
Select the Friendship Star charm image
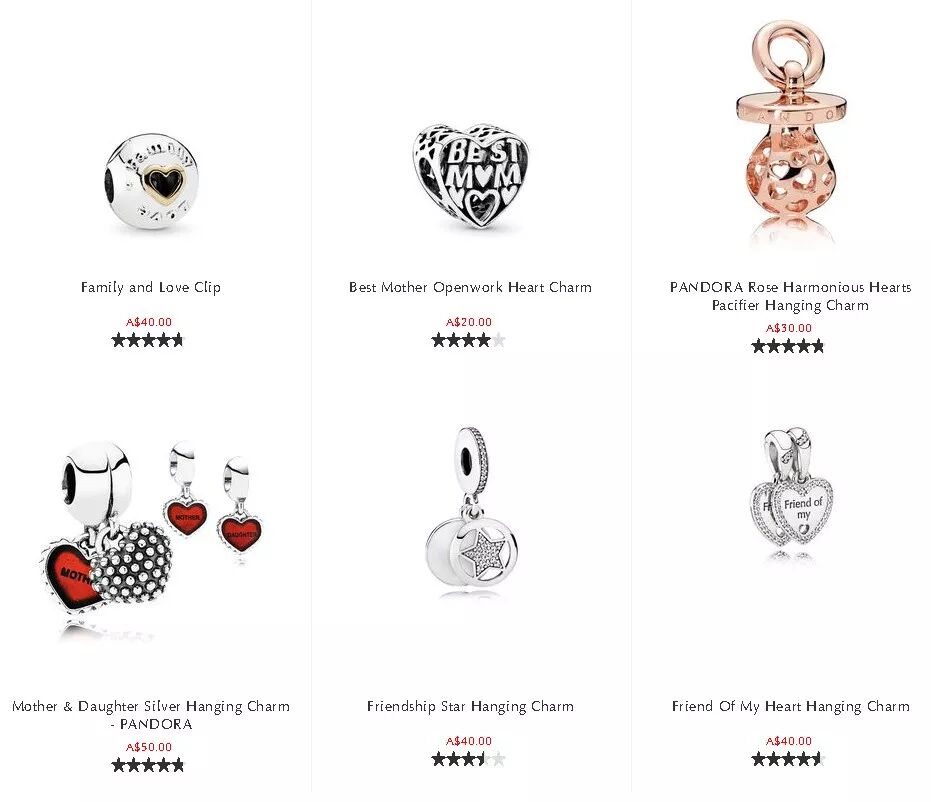click(x=471, y=509)
